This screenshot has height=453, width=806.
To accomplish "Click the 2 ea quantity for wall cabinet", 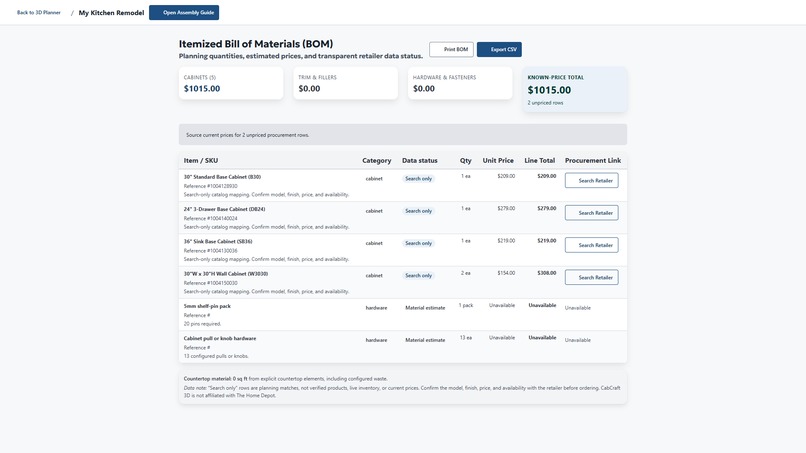I will click(466, 273).
